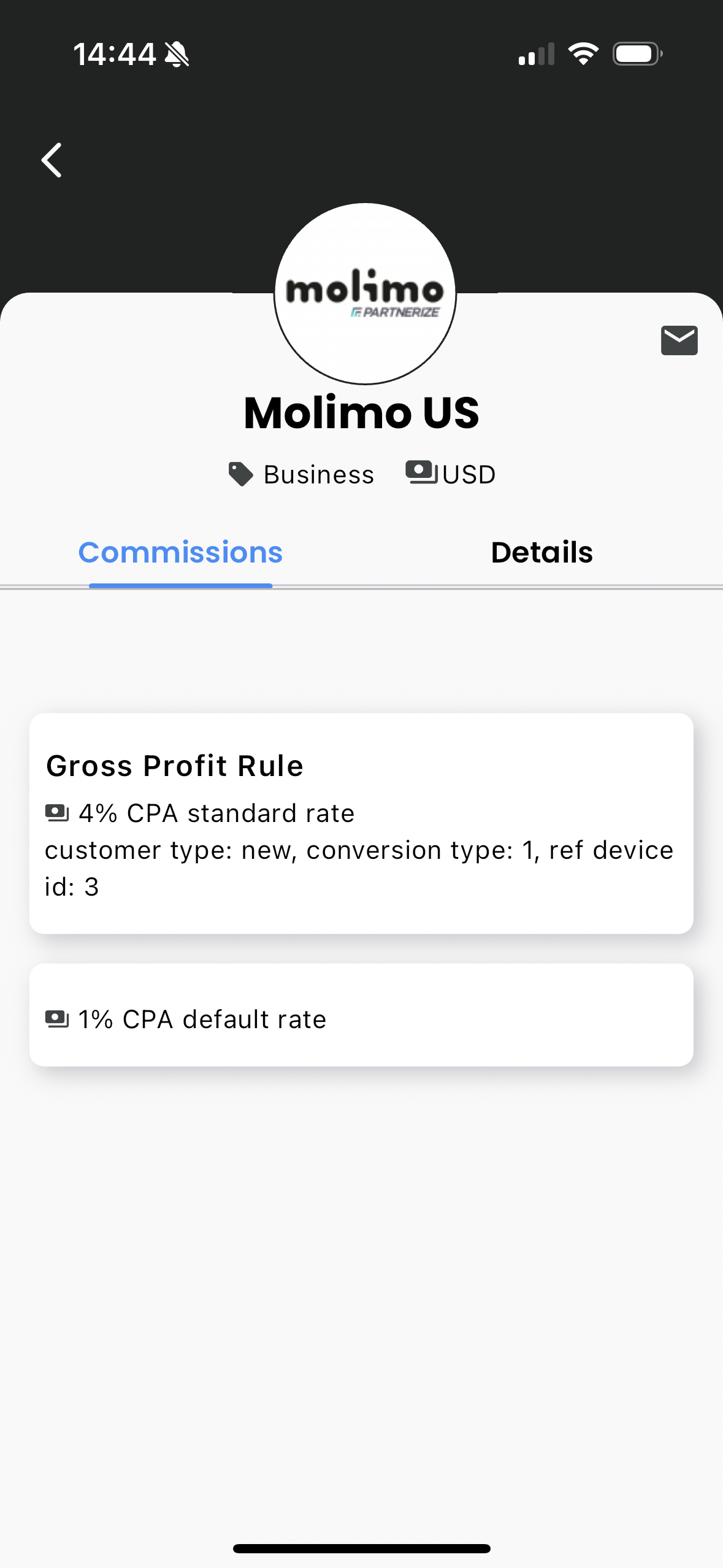Switch to the Commissions tab
Viewport: 723px width, 1568px height.
pos(180,552)
